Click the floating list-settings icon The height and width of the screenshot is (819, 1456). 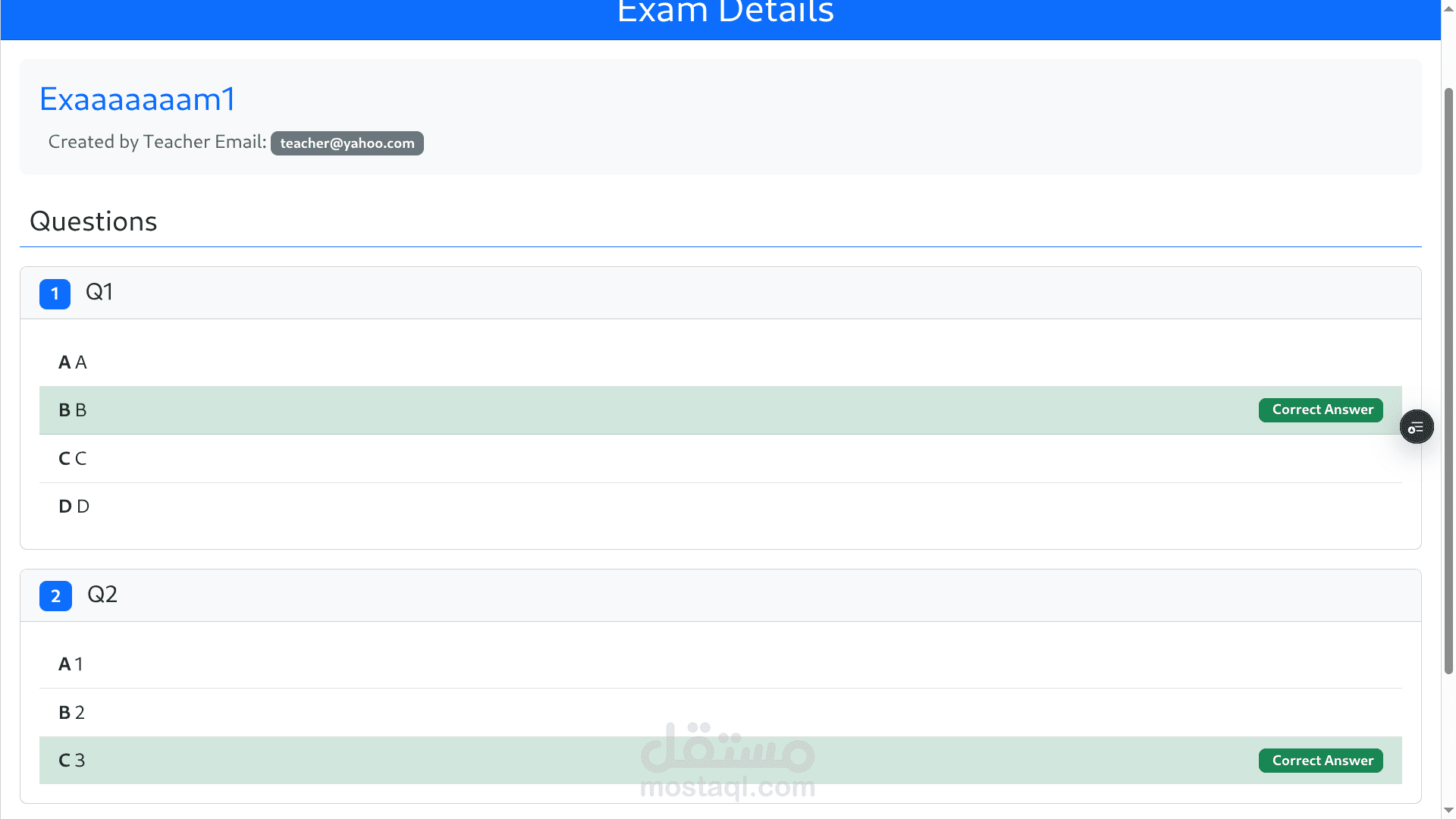tap(1416, 427)
